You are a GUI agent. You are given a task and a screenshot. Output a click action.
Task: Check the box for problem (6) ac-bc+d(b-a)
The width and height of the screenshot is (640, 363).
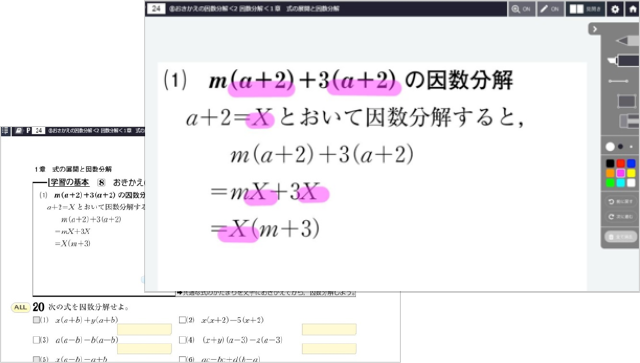[x=182, y=360]
